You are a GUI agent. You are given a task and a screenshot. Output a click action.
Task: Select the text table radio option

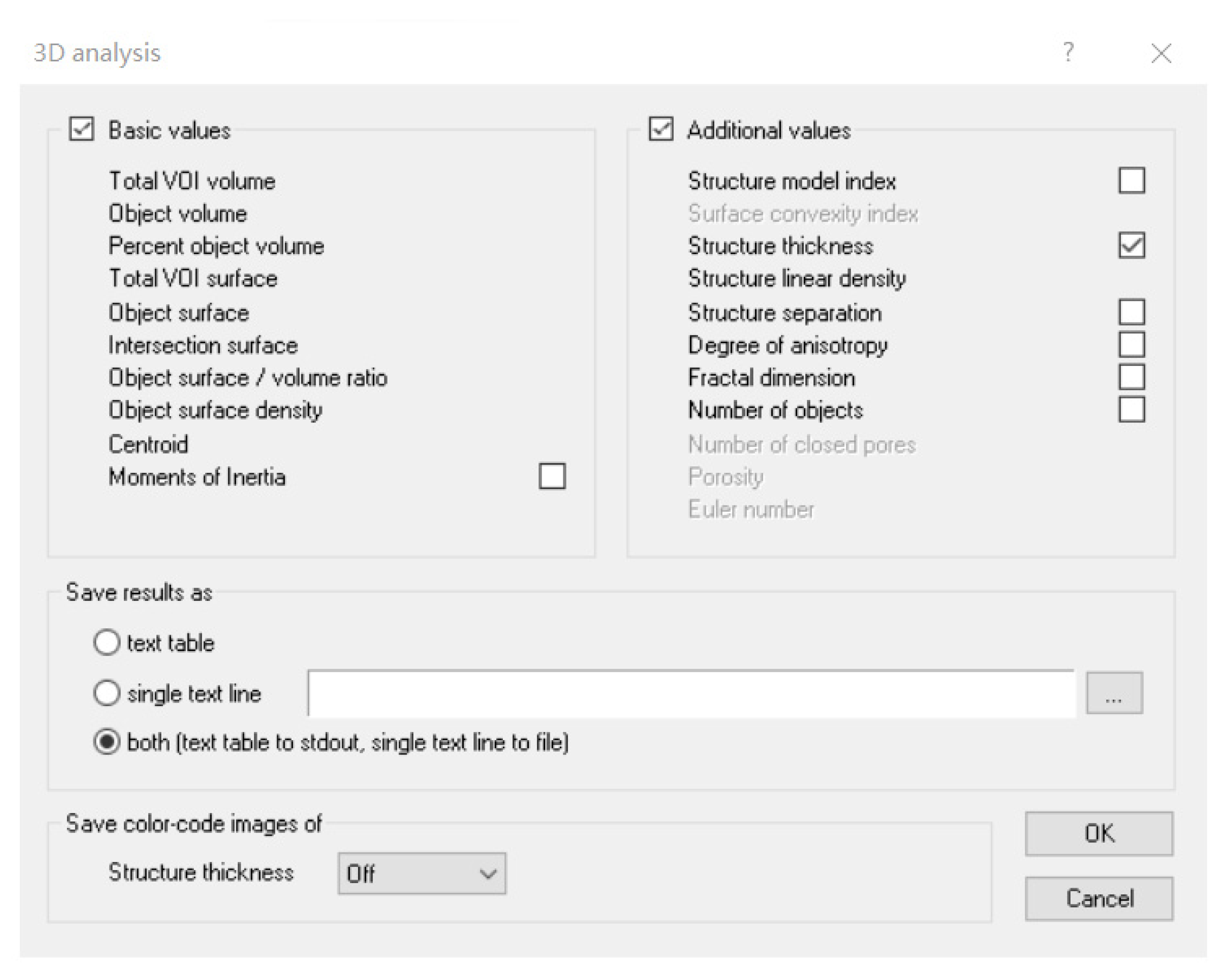tap(107, 643)
